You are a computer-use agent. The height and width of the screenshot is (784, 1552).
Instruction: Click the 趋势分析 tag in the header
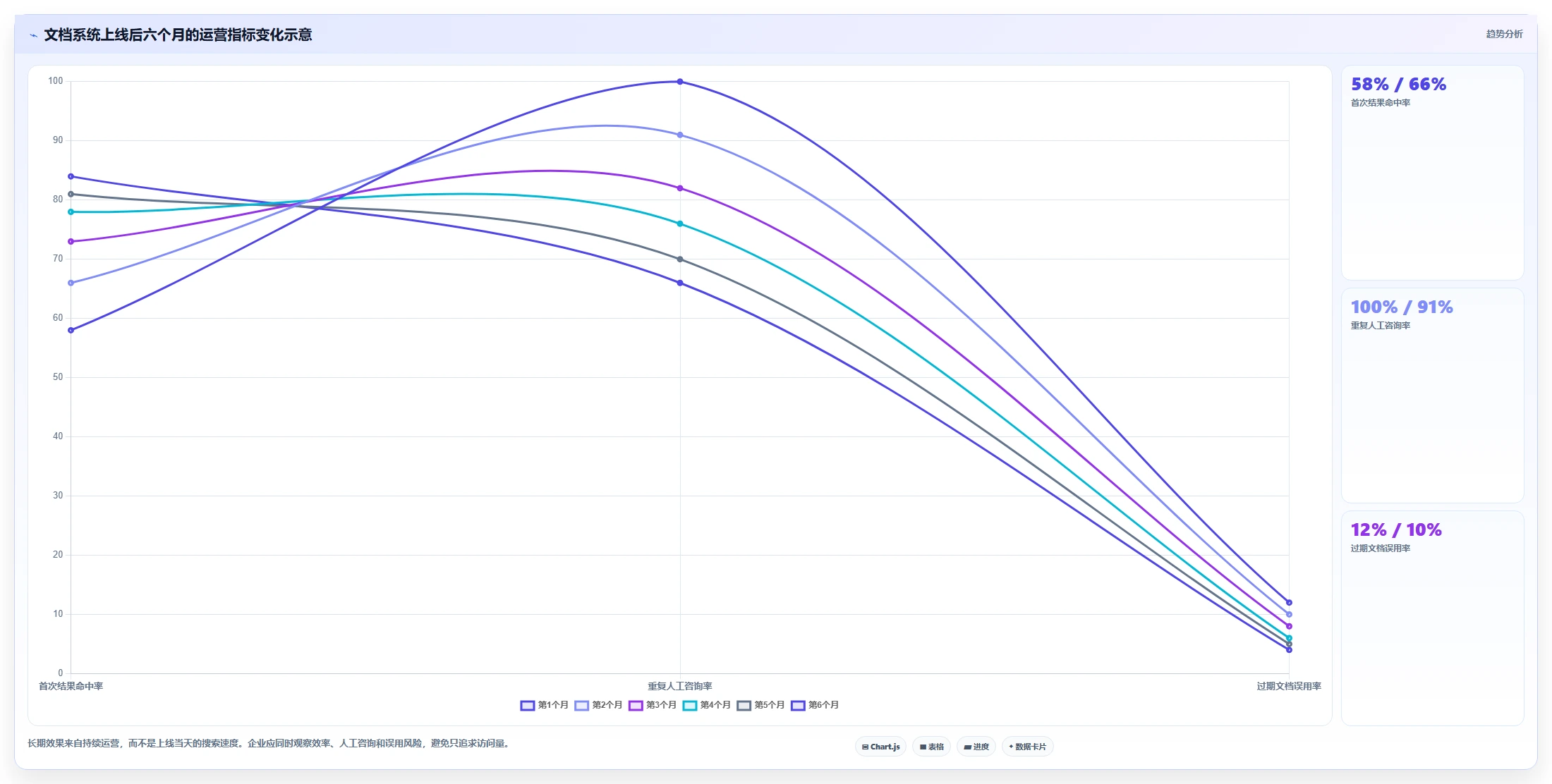click(1504, 34)
